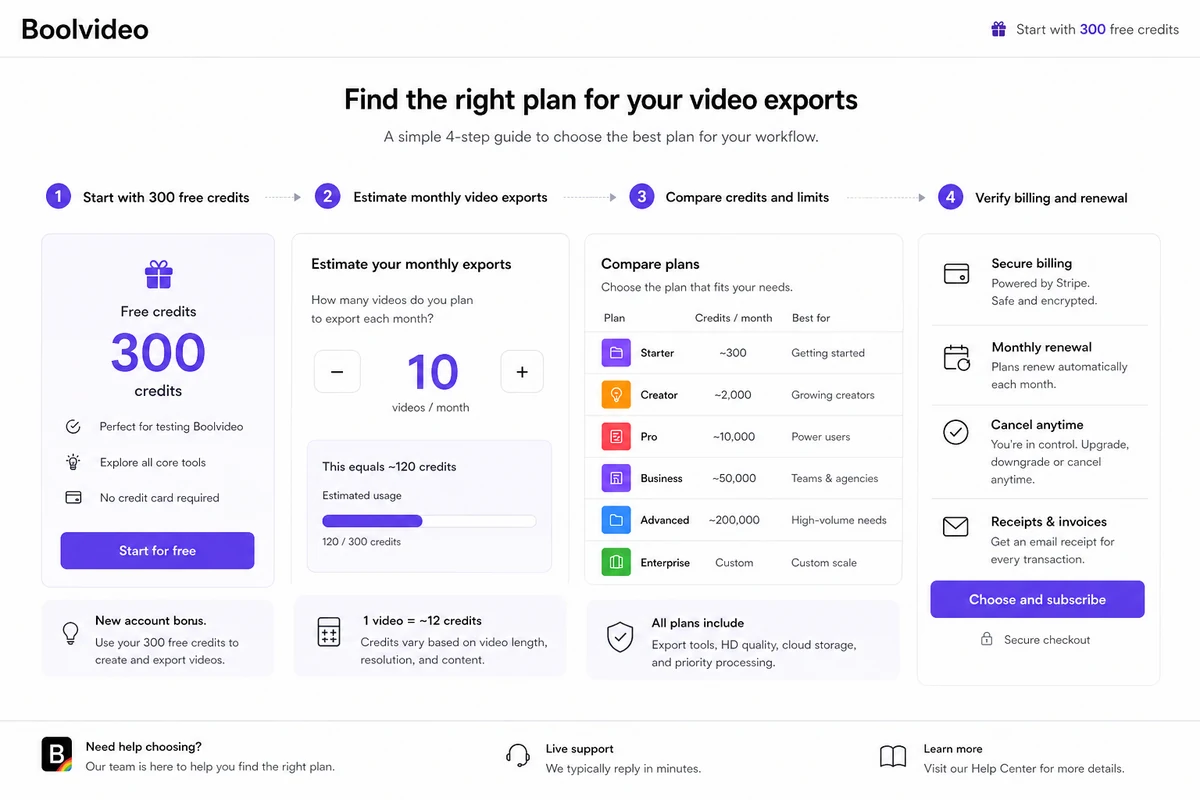Click the purple Business plan icon
Viewport: 1200px width, 800px height.
click(616, 478)
